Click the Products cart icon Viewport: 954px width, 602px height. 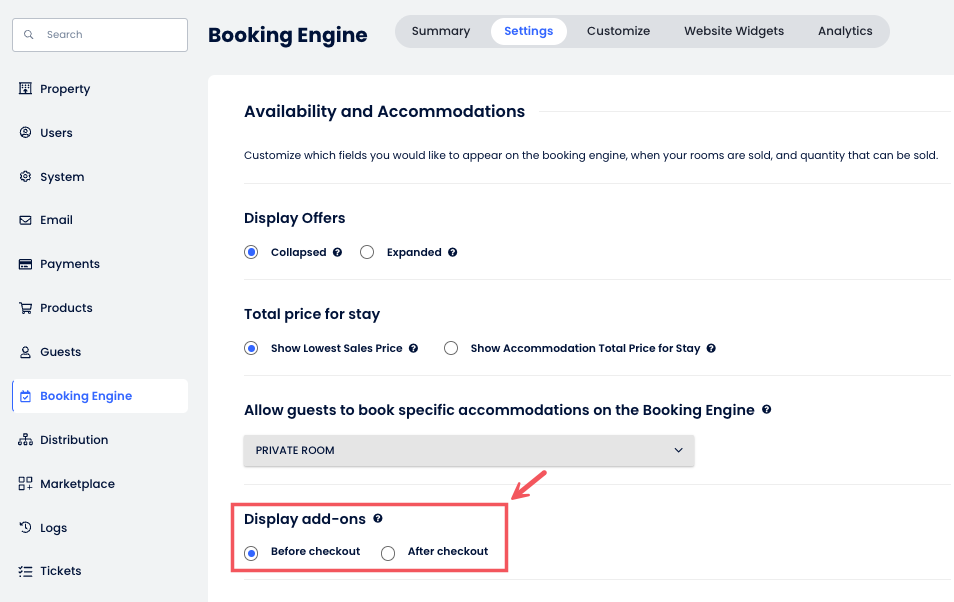coord(26,308)
